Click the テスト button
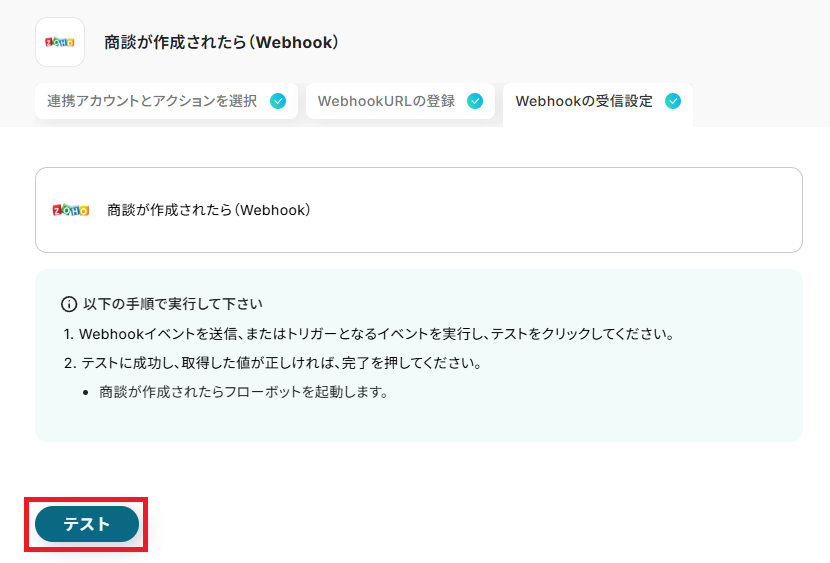 (87, 524)
